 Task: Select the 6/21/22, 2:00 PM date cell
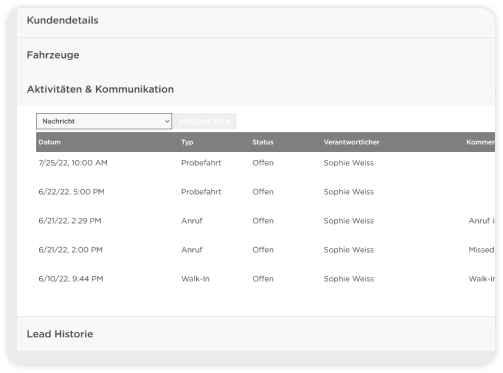70,250
